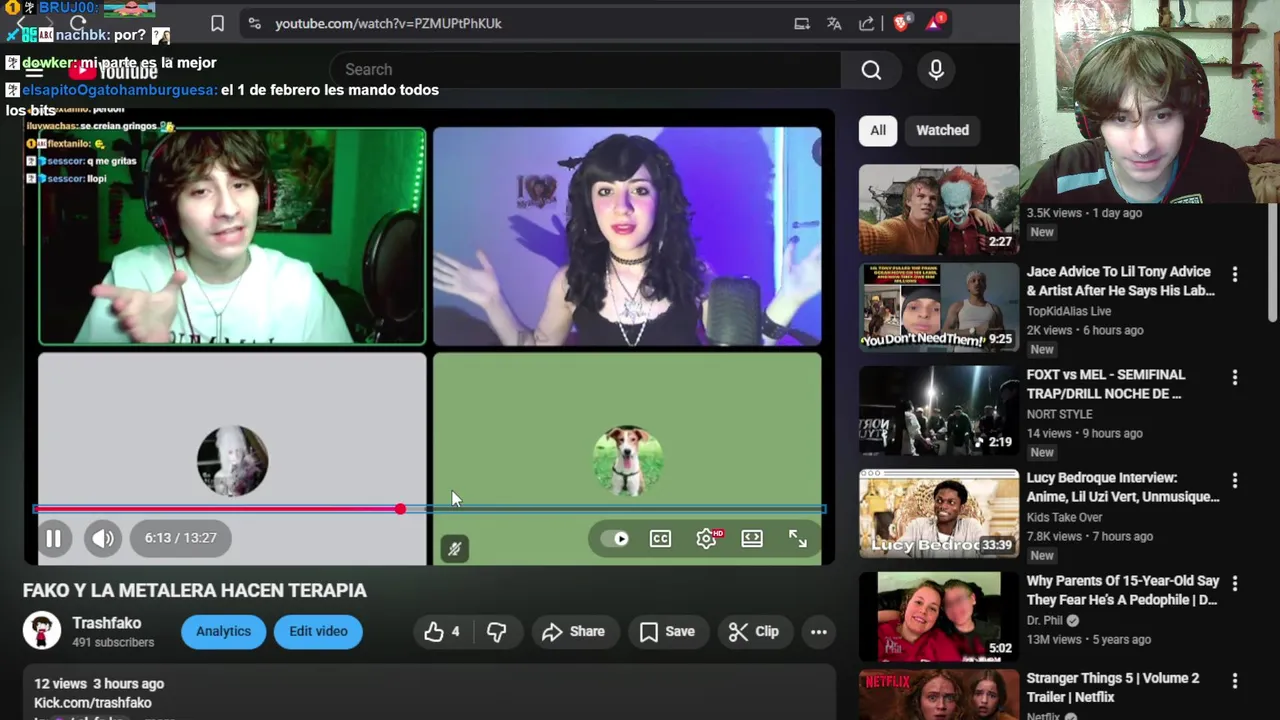This screenshot has height=720, width=1280.
Task: Open the YouTube hamburger guide menu
Action: [34, 70]
